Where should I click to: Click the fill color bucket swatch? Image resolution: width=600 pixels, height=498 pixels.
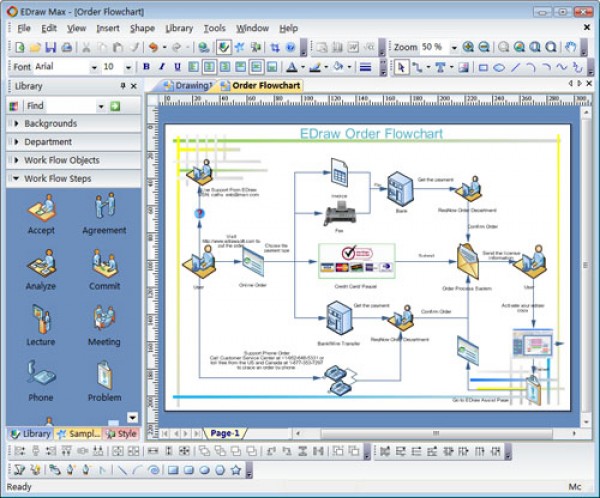point(338,68)
